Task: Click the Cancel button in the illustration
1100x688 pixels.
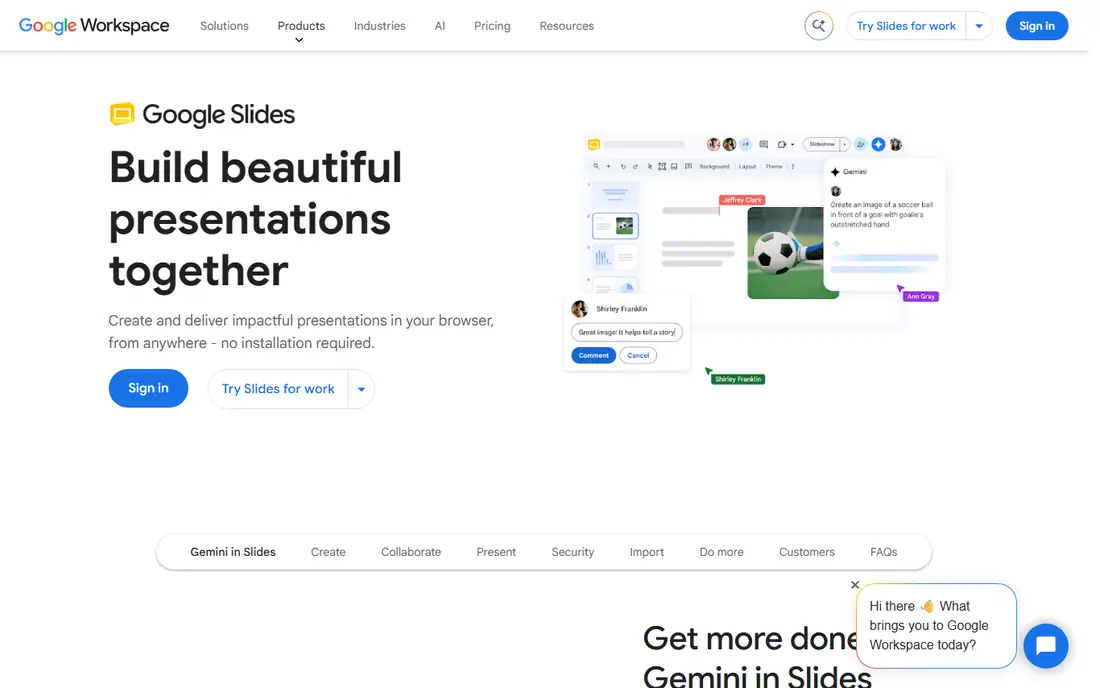Action: tap(638, 356)
